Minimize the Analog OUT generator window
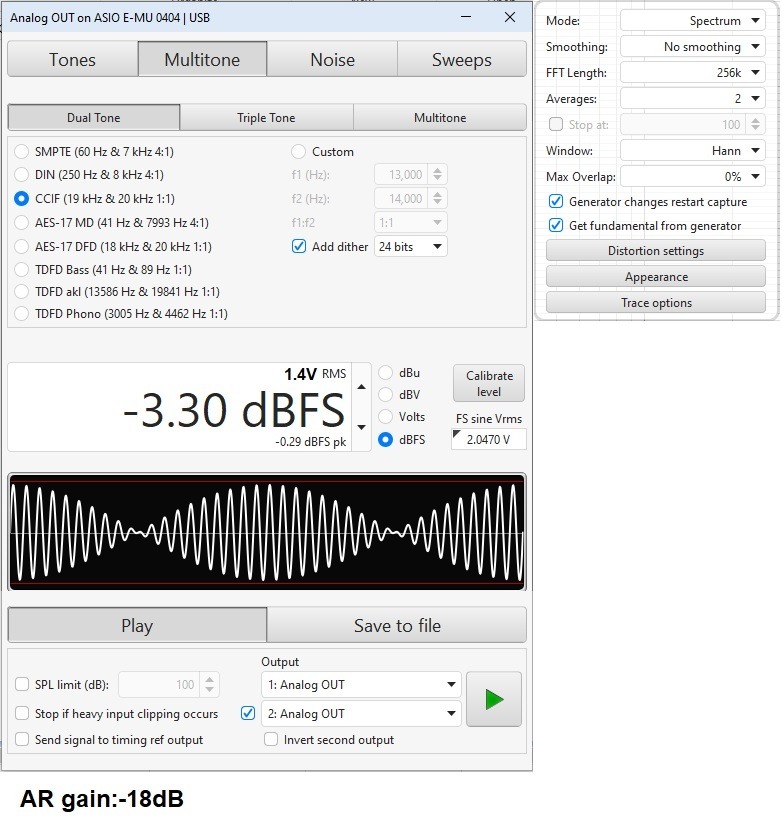 [466, 17]
